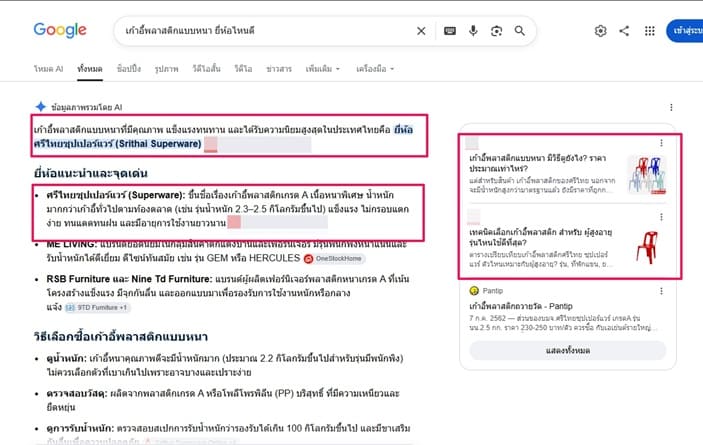Image resolution: width=703 pixels, height=445 pixels.
Task: Open the Short videos tab
Action: [x=206, y=69]
